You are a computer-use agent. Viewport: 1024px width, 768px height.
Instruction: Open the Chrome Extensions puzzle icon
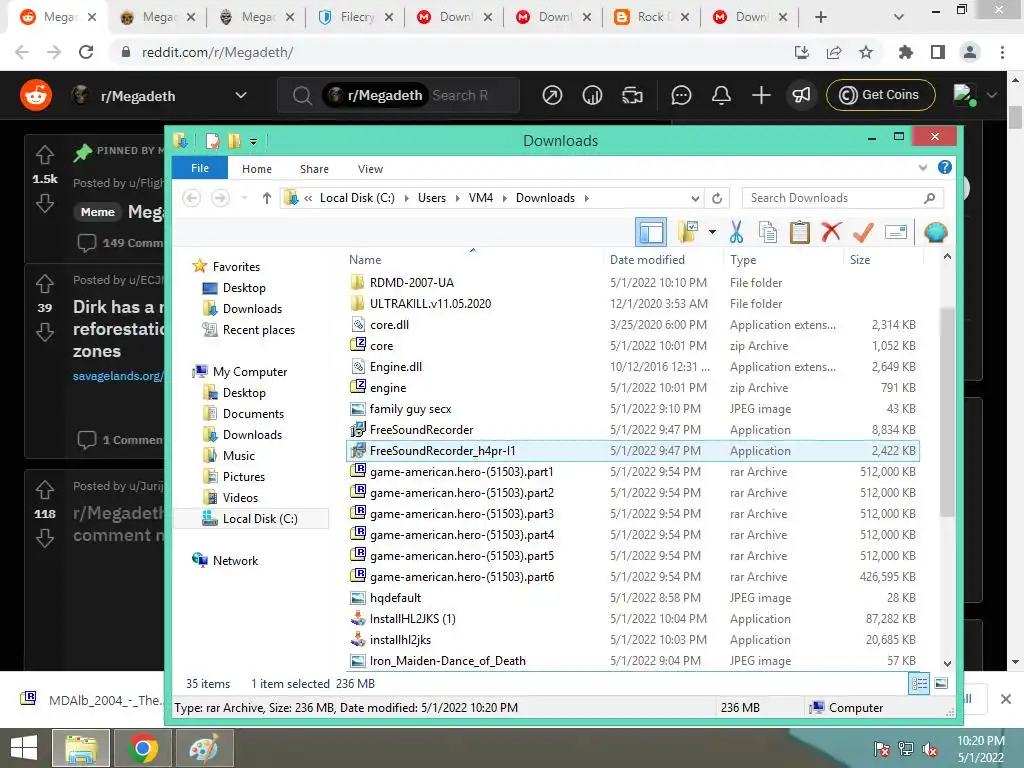[x=905, y=52]
